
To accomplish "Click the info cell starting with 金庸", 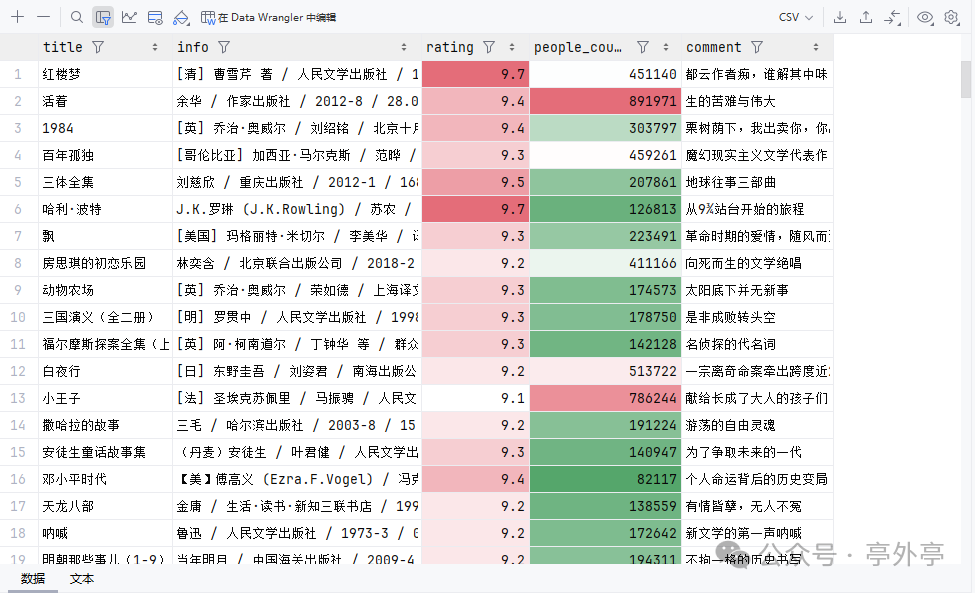I will pos(297,507).
